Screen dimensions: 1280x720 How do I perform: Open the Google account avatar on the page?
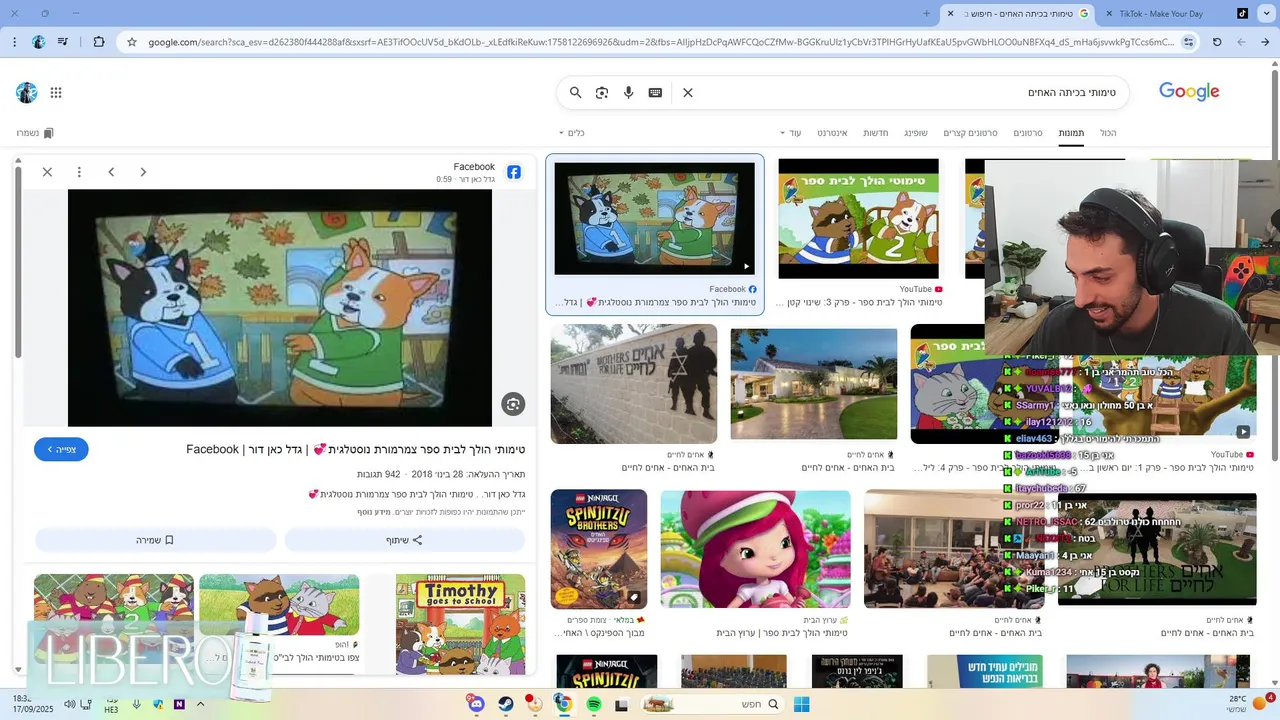(27, 93)
